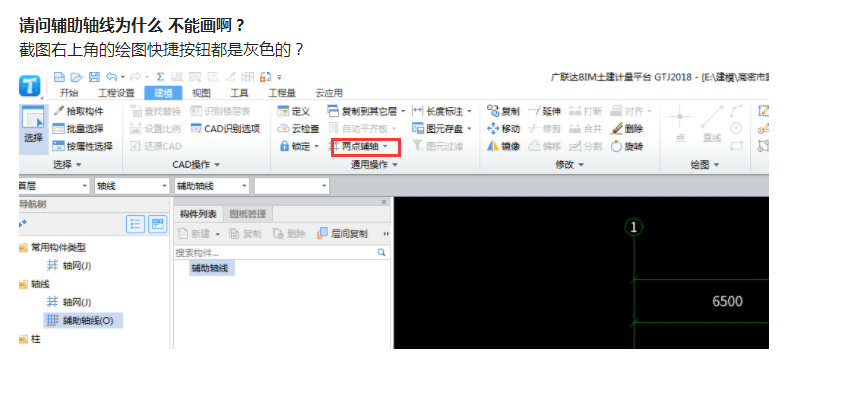Click the 镜像 mirror tool
This screenshot has width=848, height=393.
(504, 146)
